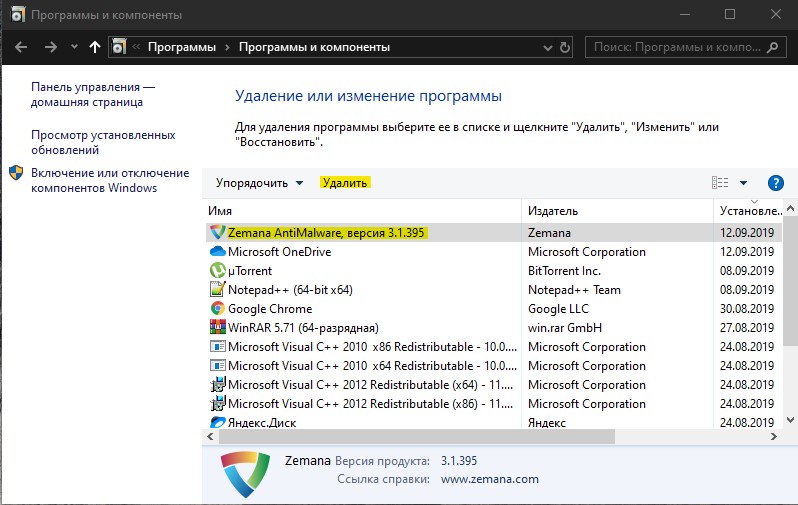Click the vertical scrollbar thumb
The width and height of the screenshot is (798, 505).
click(790, 280)
